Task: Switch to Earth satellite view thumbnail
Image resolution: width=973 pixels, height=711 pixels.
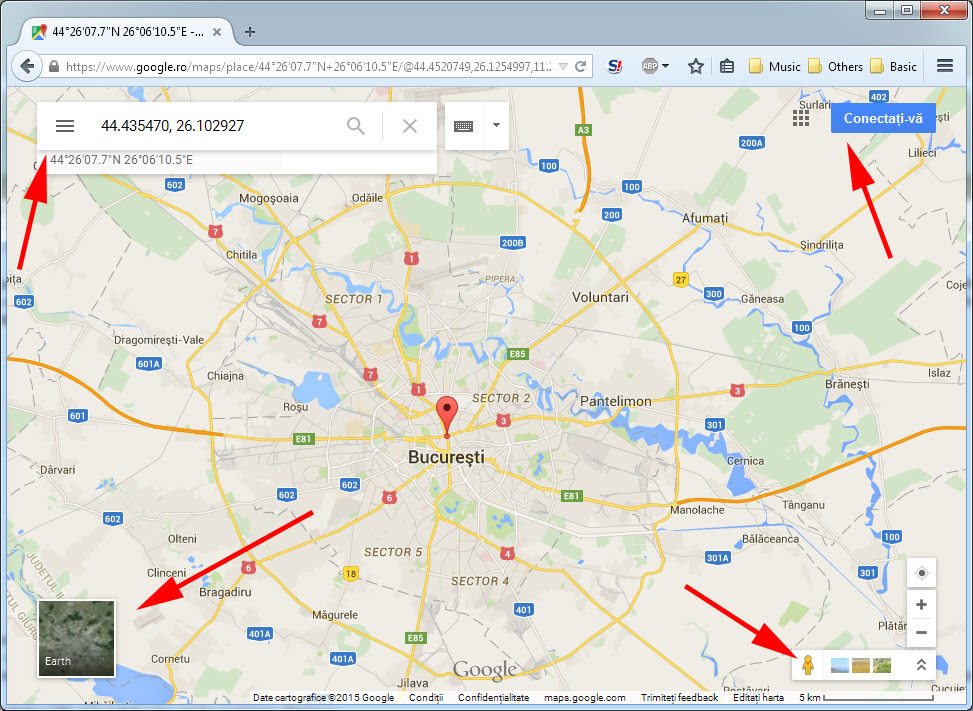Action: 76,638
